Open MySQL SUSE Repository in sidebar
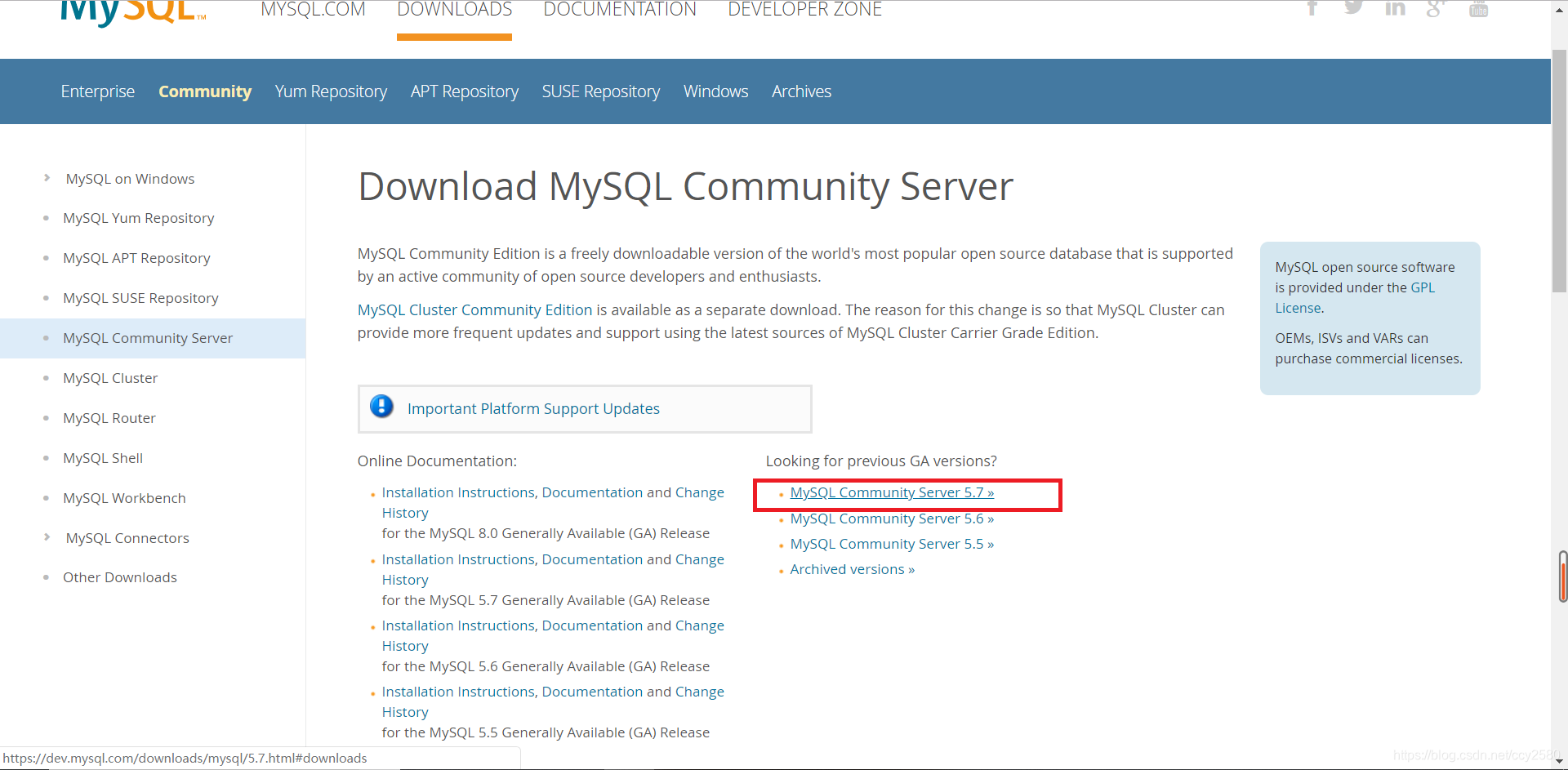The width and height of the screenshot is (1568, 770). 140,298
